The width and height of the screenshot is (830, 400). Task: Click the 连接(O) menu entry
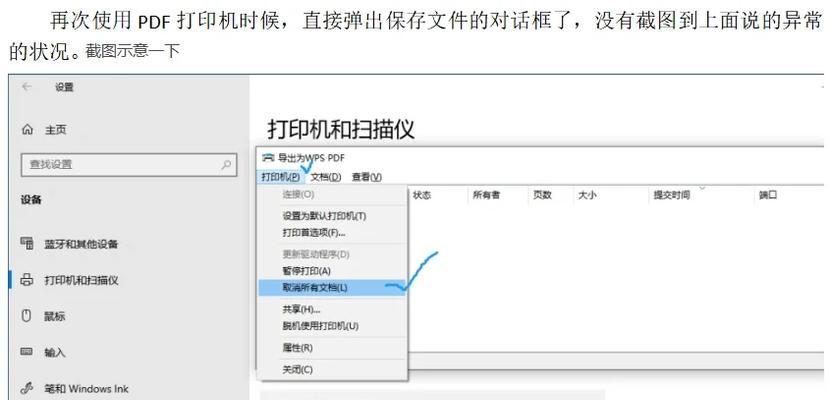(x=298, y=194)
